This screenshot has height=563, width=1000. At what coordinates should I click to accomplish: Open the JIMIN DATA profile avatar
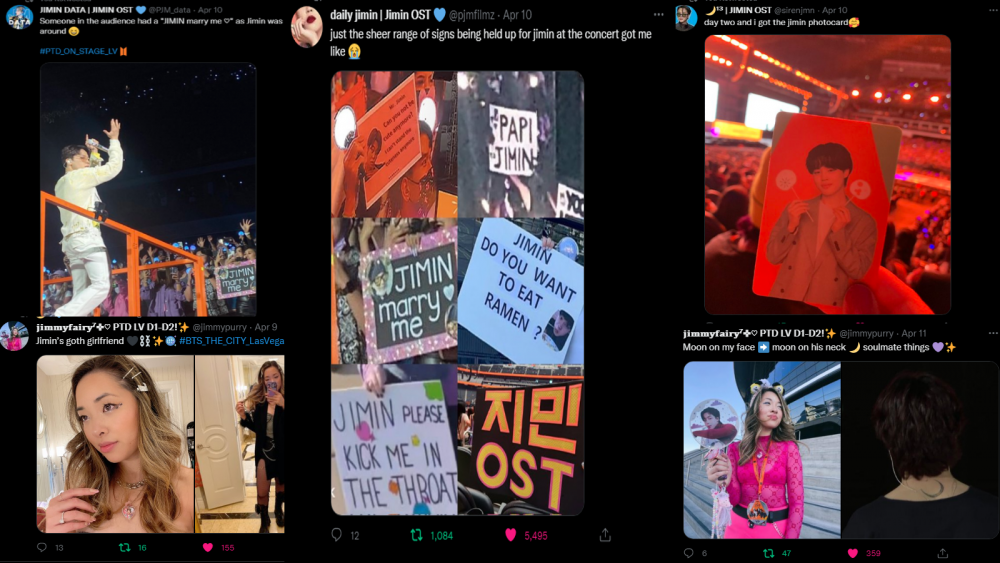(19, 17)
